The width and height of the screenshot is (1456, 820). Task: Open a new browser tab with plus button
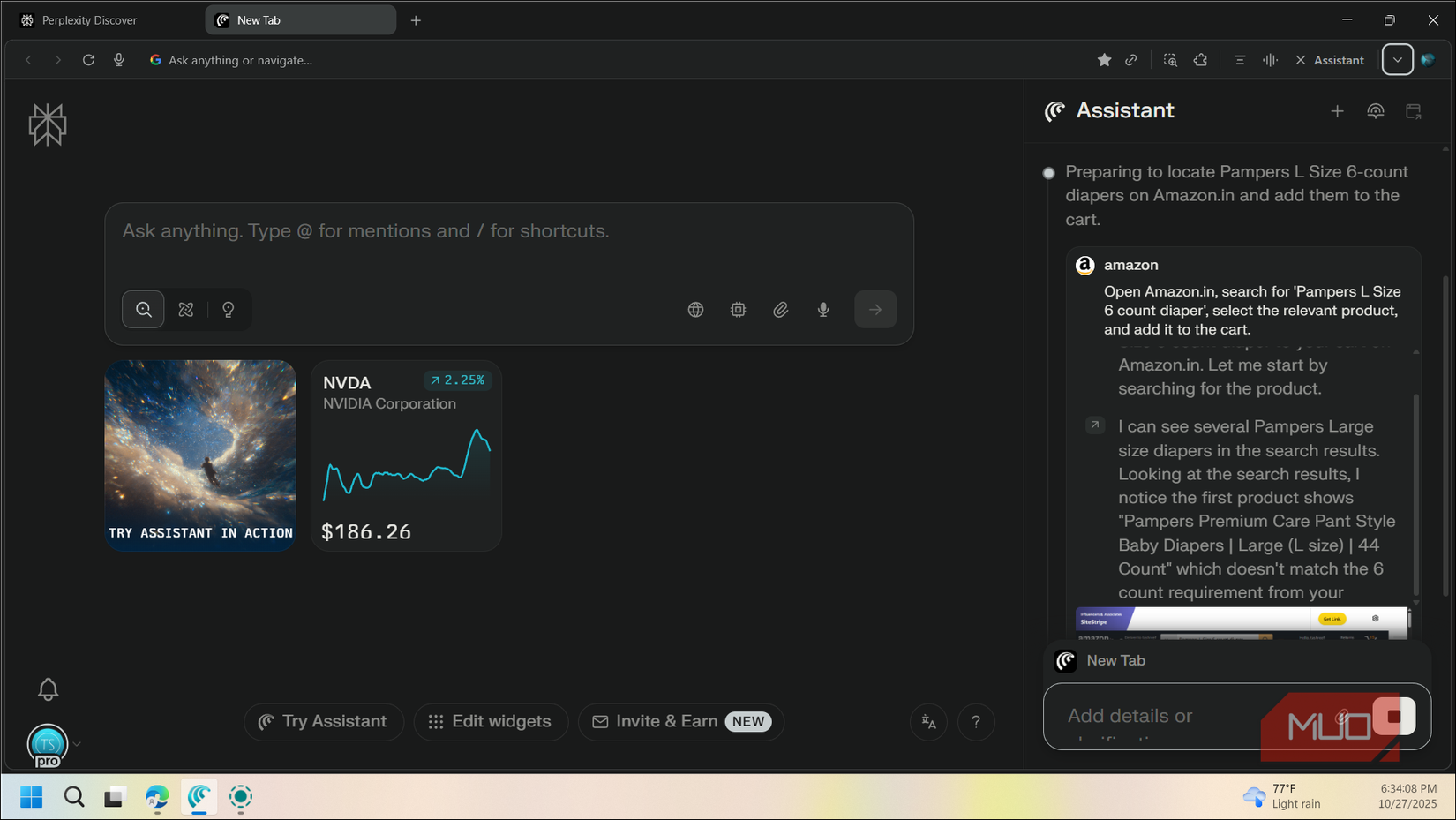(x=416, y=20)
